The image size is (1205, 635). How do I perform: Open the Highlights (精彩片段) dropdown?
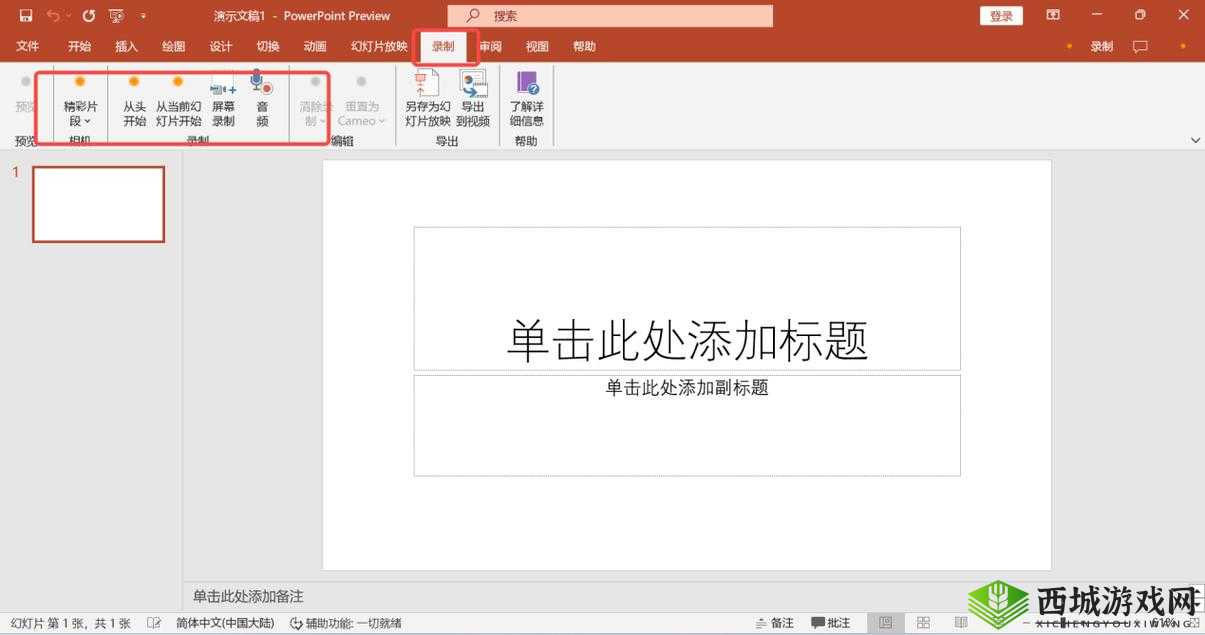tap(80, 103)
